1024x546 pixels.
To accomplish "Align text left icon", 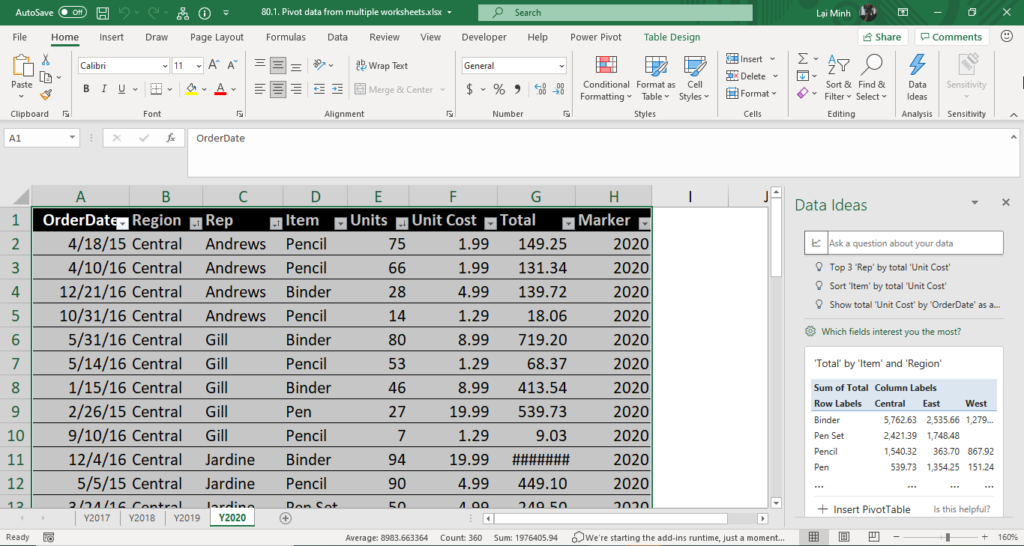I will click(260, 89).
